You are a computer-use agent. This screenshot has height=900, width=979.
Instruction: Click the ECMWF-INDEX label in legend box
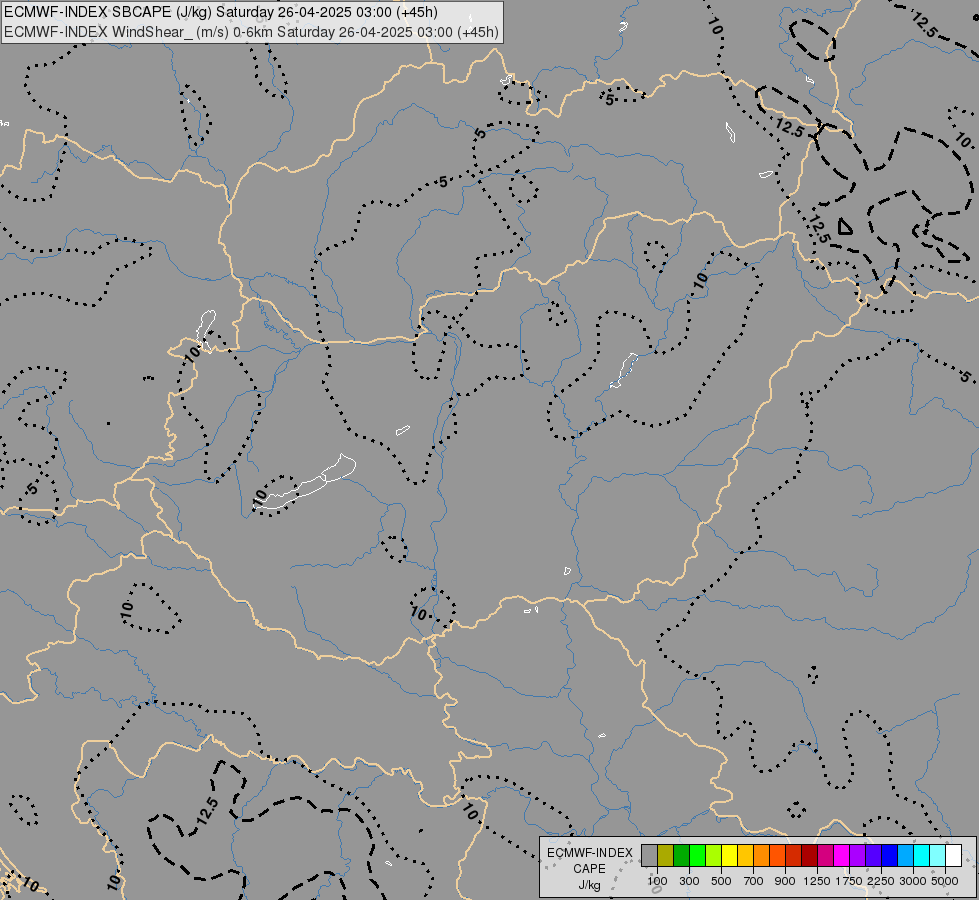pos(589,853)
